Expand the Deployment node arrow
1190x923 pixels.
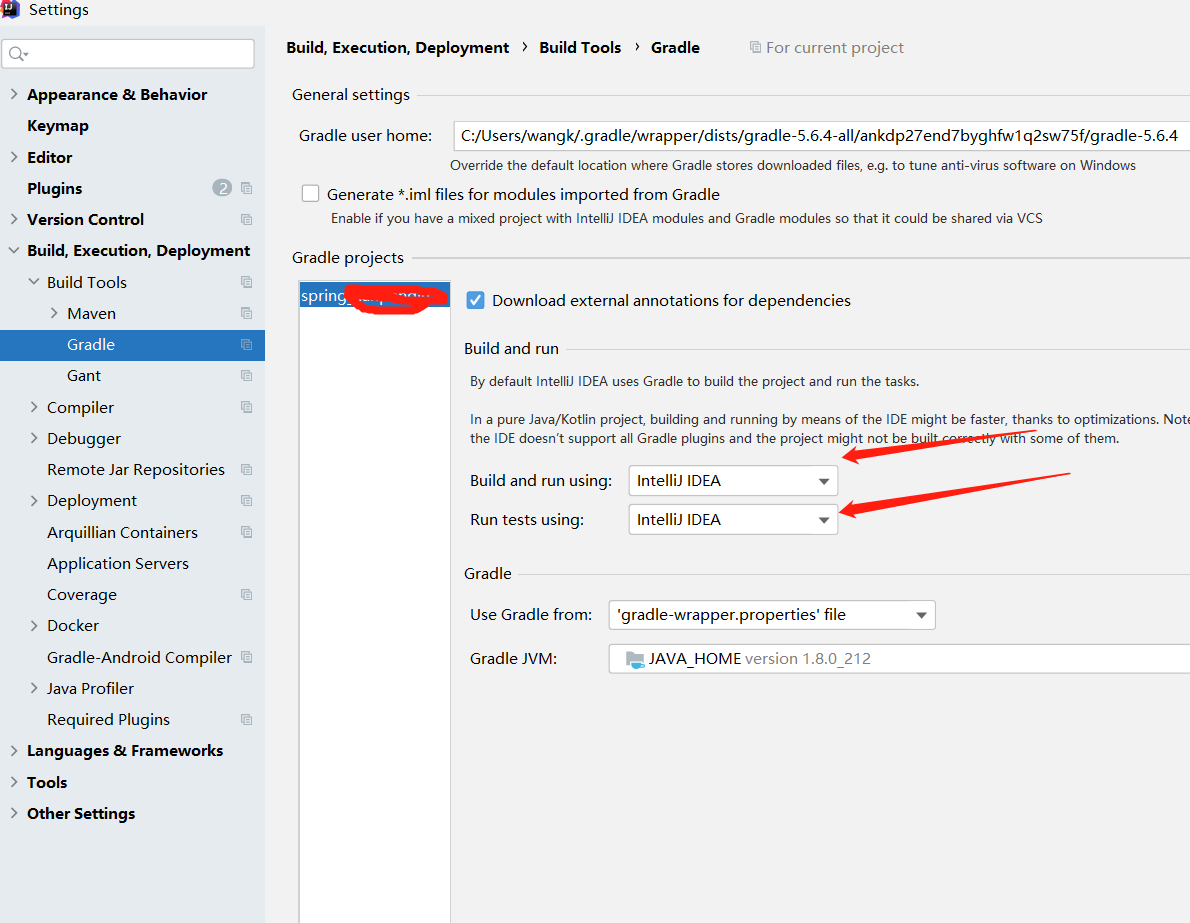[33, 501]
